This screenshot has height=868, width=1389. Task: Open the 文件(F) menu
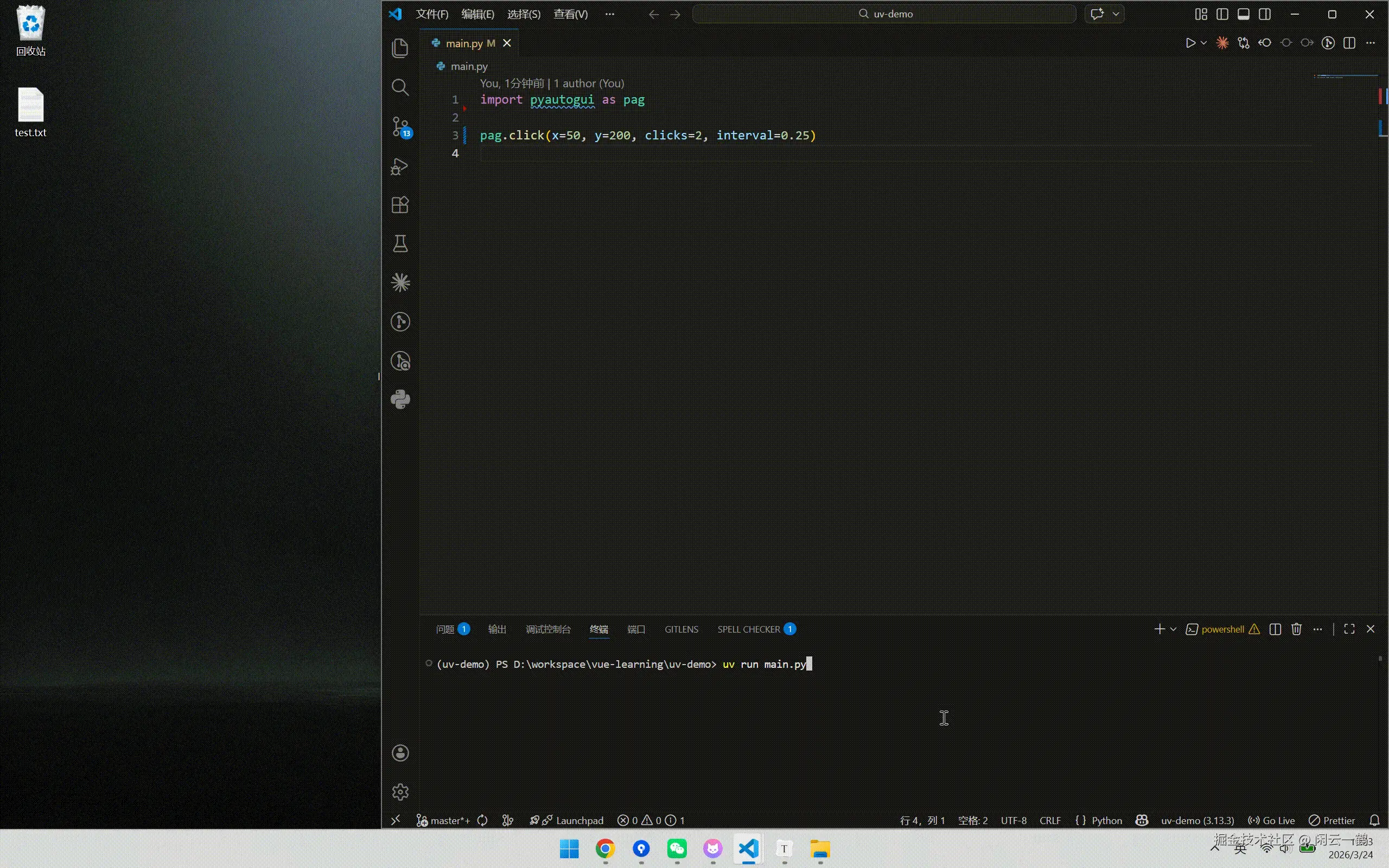click(x=432, y=14)
